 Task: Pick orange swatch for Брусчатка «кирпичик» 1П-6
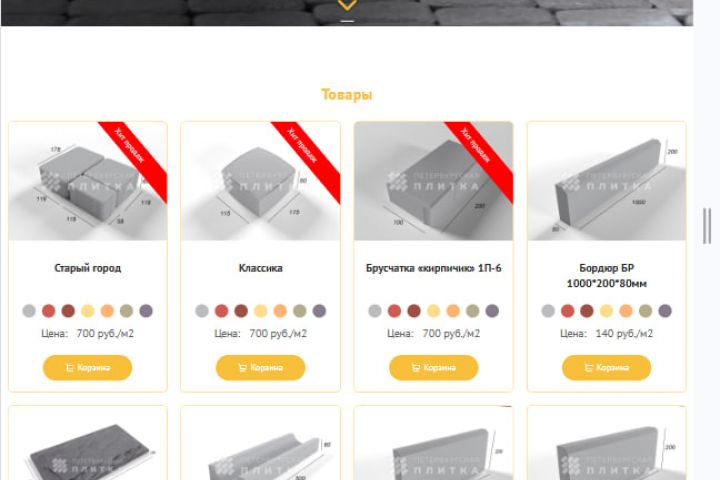(453, 311)
